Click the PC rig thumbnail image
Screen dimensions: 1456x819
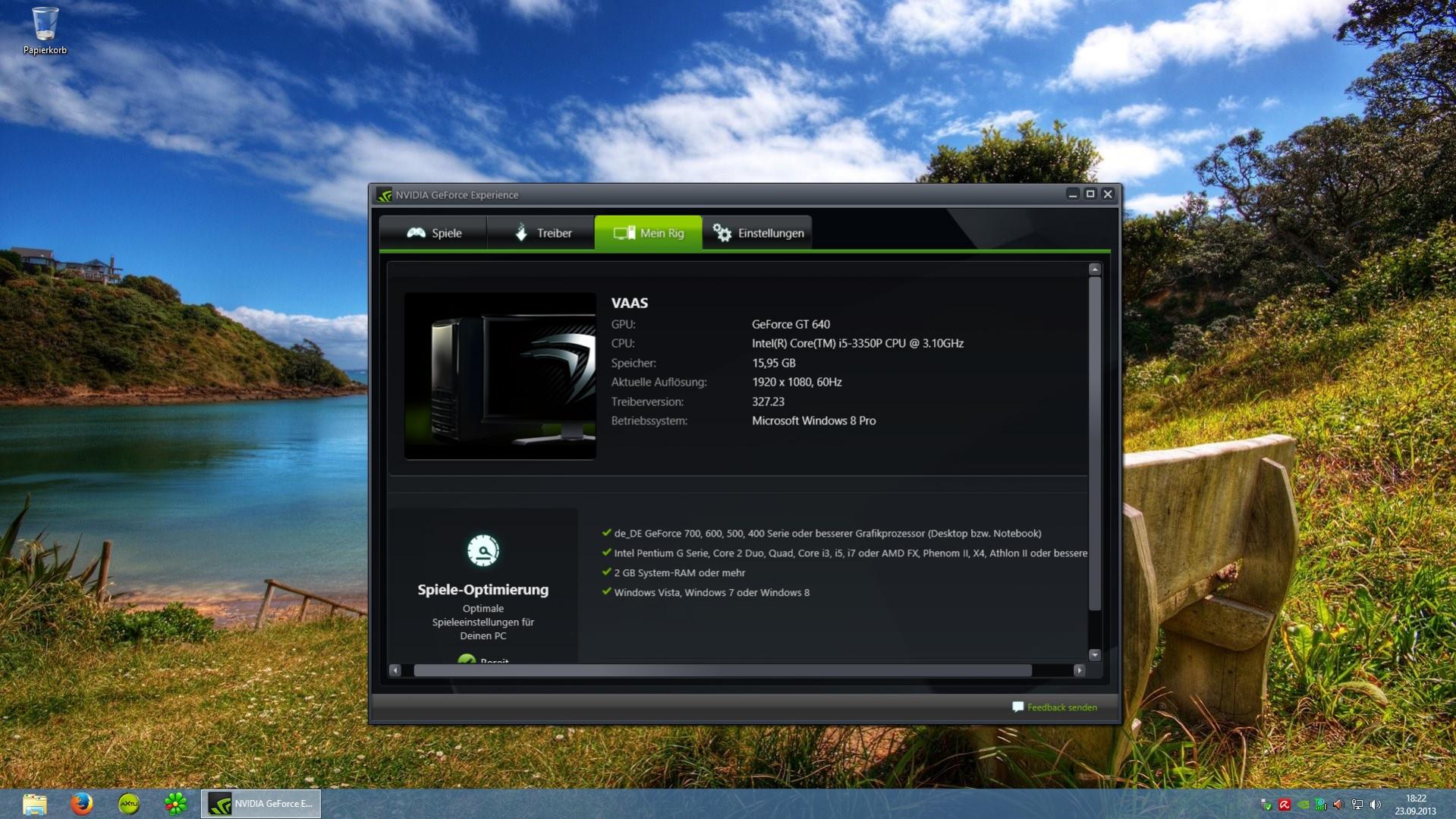pyautogui.click(x=500, y=376)
